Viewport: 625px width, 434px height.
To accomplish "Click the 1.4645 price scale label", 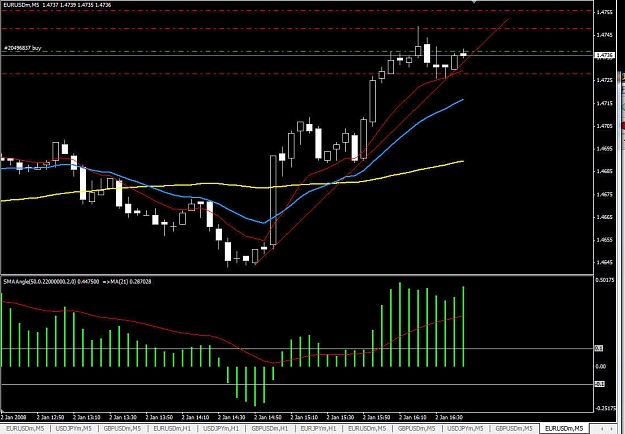I will coord(604,262).
